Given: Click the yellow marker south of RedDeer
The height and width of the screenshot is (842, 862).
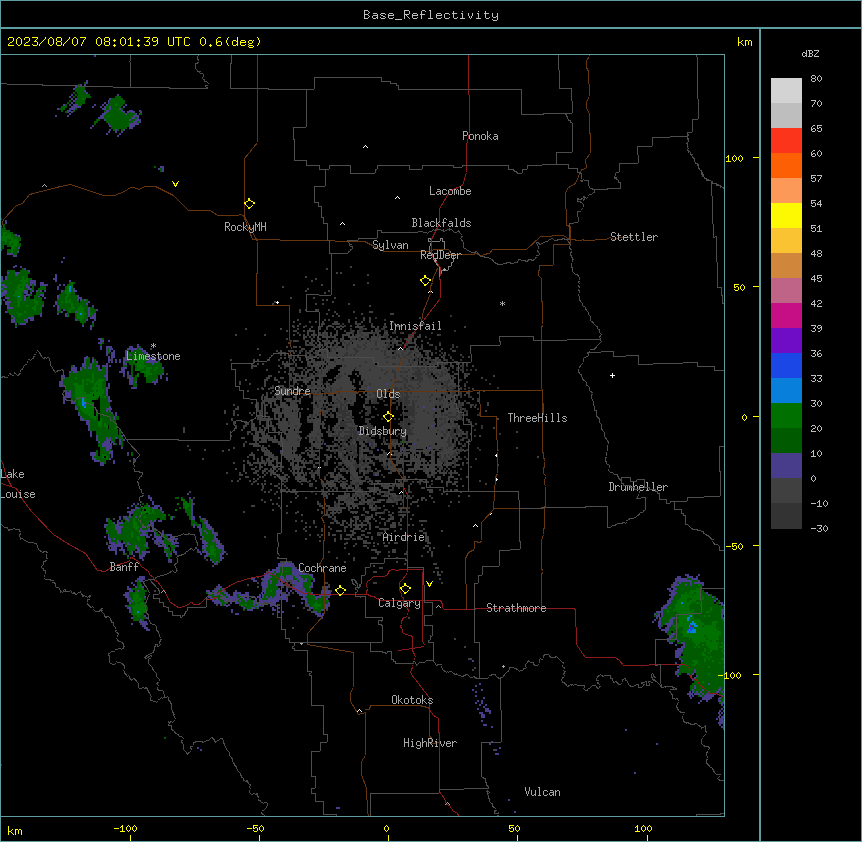Looking at the screenshot, I should [x=425, y=281].
